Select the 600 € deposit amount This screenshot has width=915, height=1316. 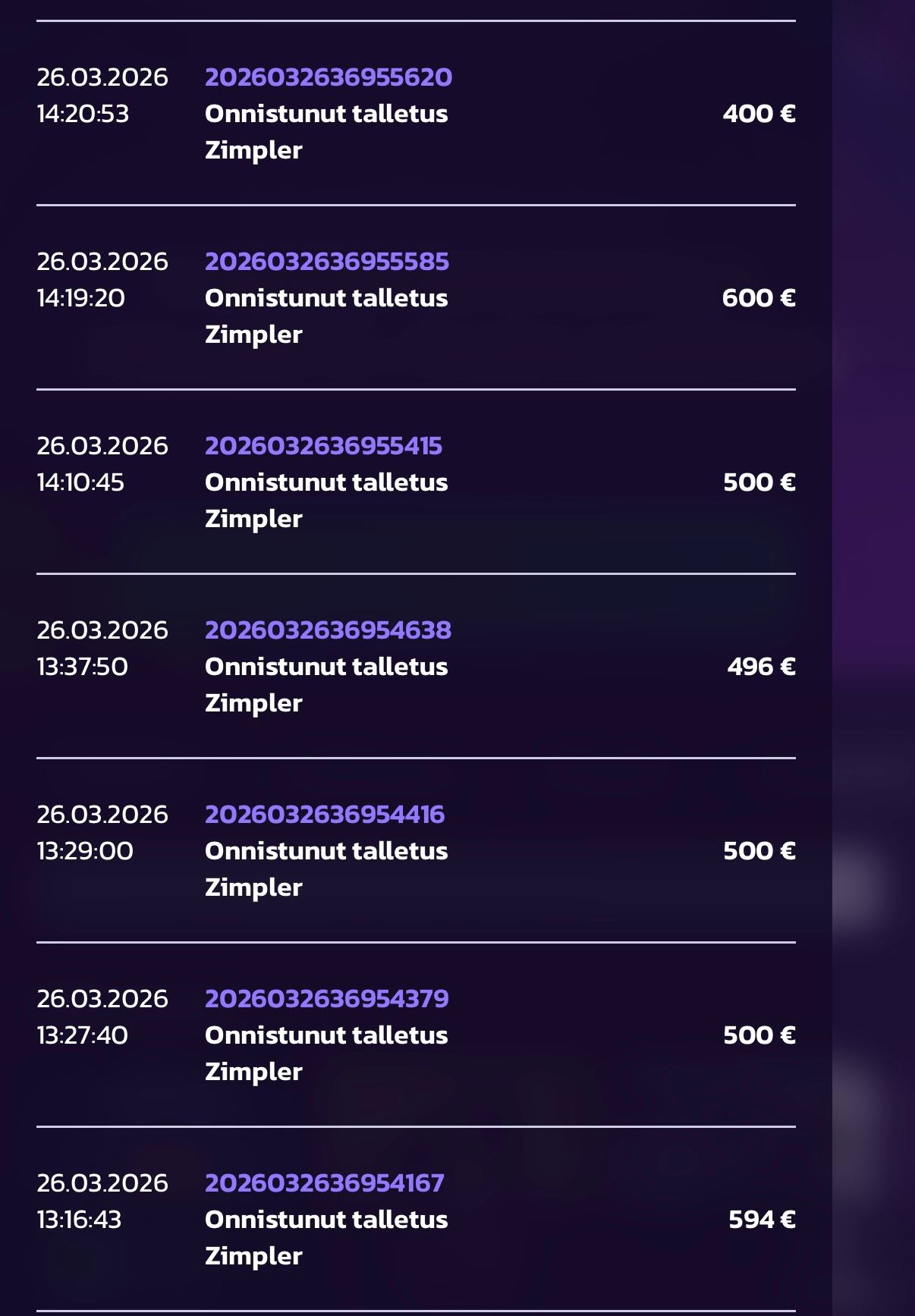759,298
